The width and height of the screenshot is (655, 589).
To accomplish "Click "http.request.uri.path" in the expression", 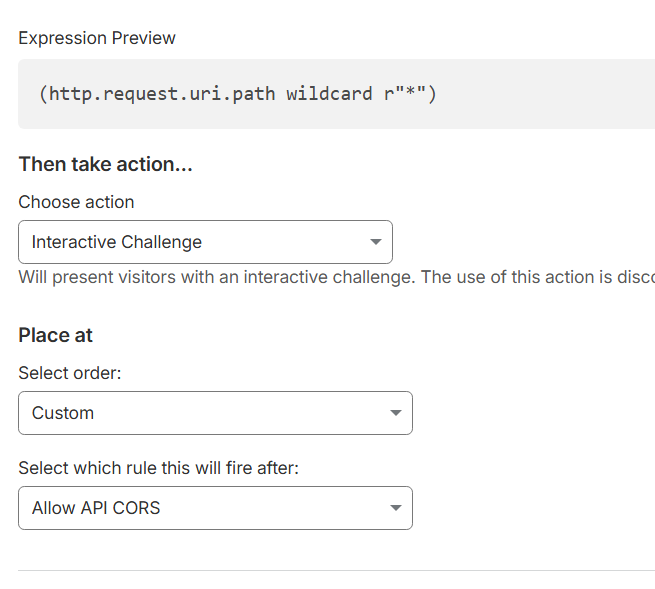I will [162, 94].
